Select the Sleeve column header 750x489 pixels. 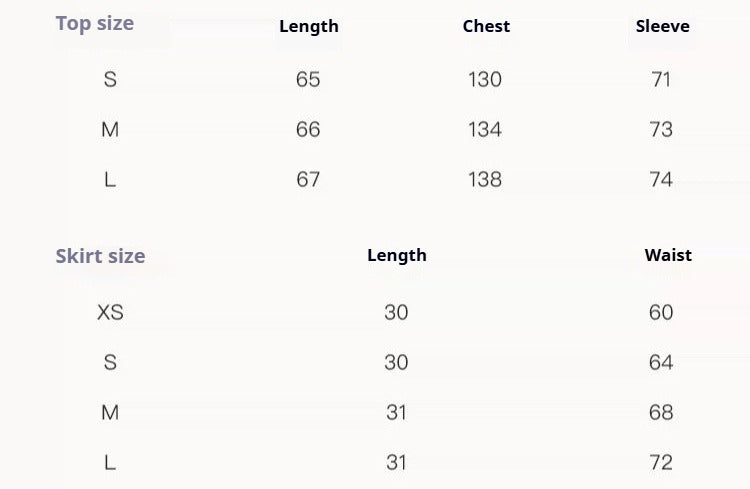pos(662,26)
